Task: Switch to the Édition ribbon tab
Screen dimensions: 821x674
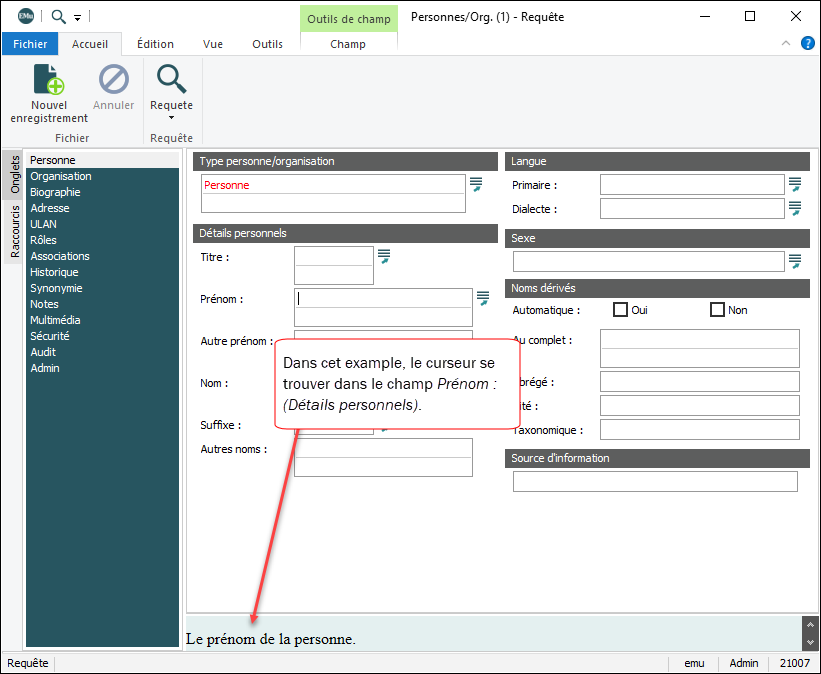Action: pyautogui.click(x=155, y=44)
